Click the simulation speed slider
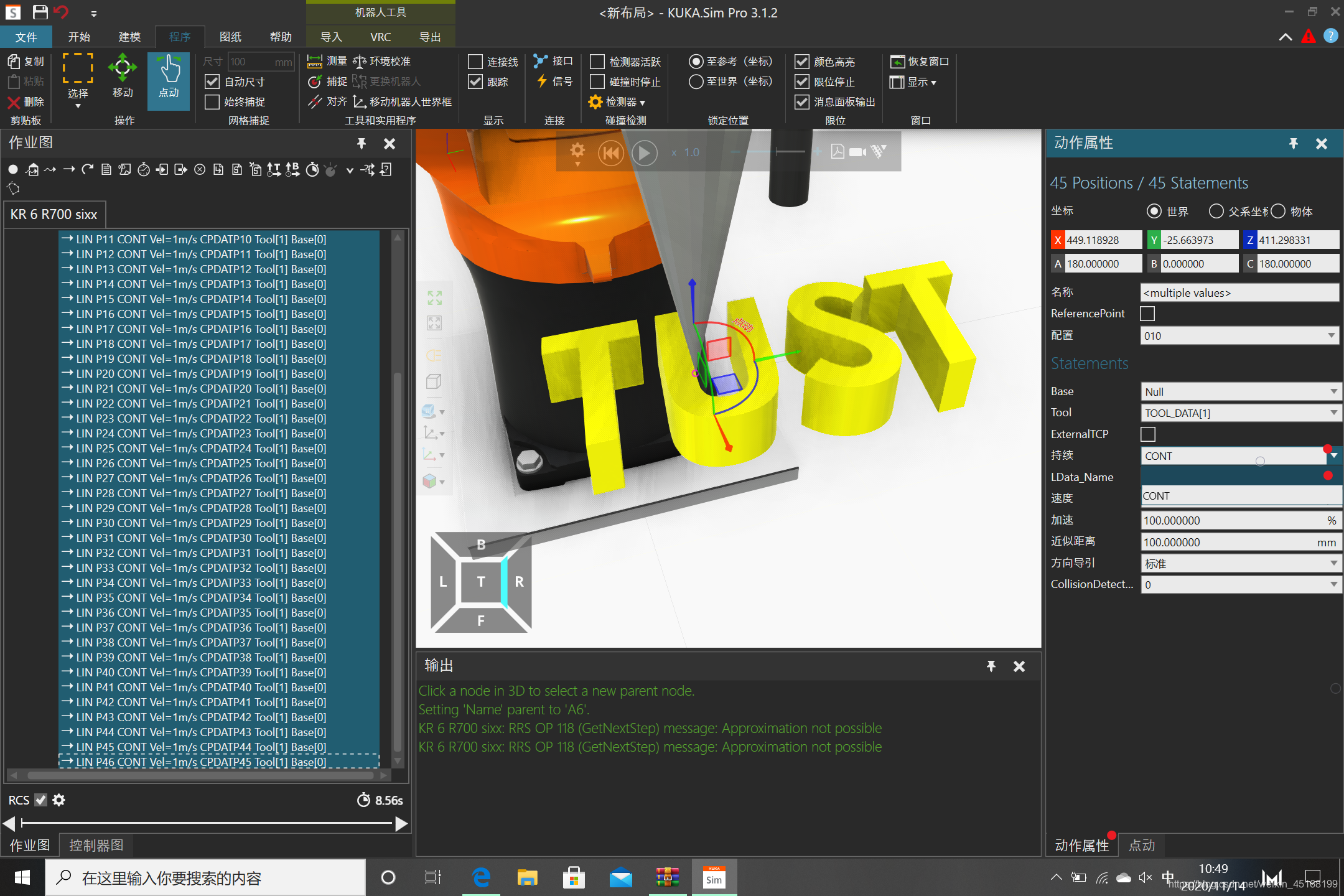 click(777, 152)
